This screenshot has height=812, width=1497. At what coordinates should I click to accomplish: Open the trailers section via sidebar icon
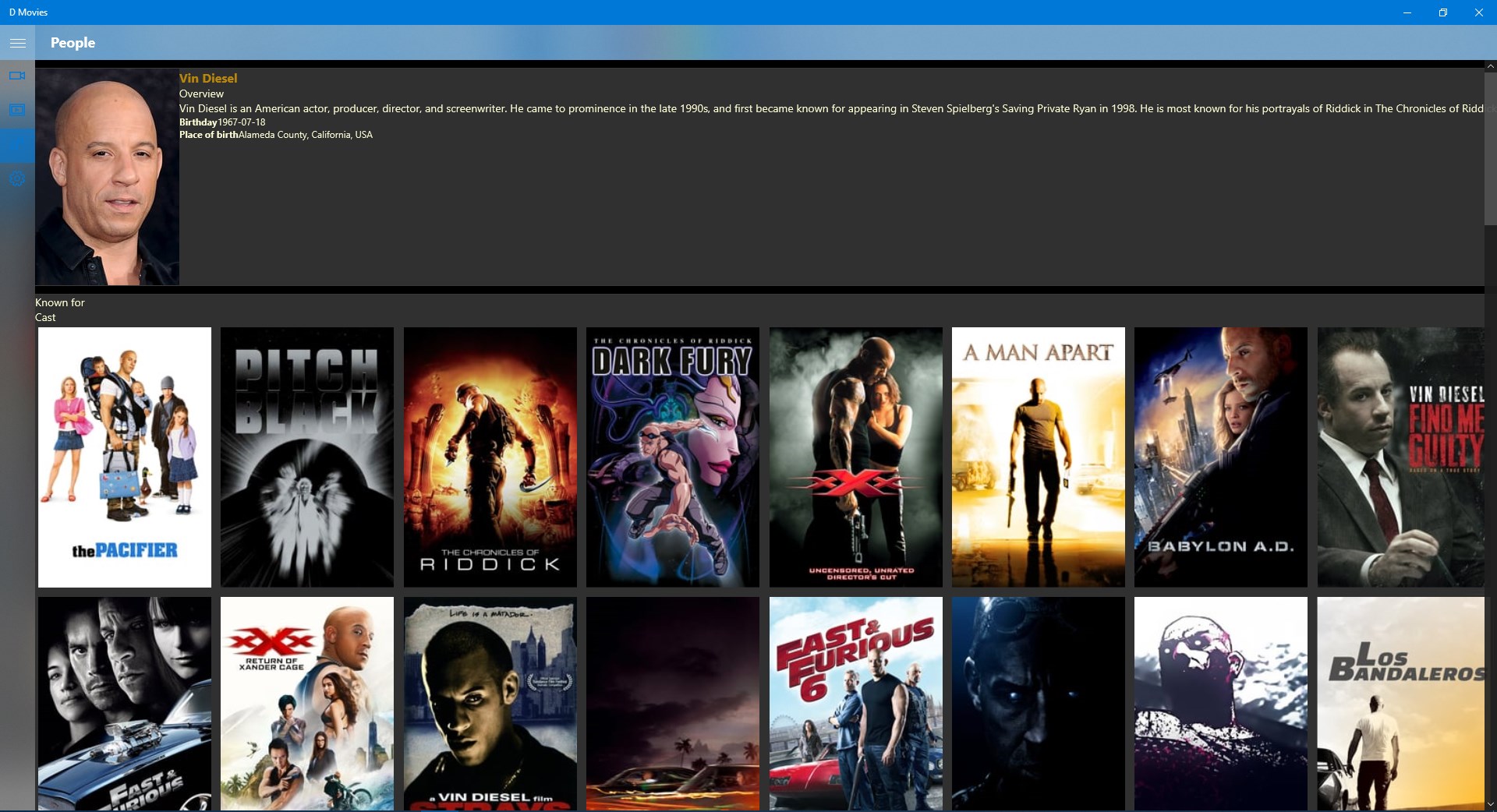pos(18,109)
